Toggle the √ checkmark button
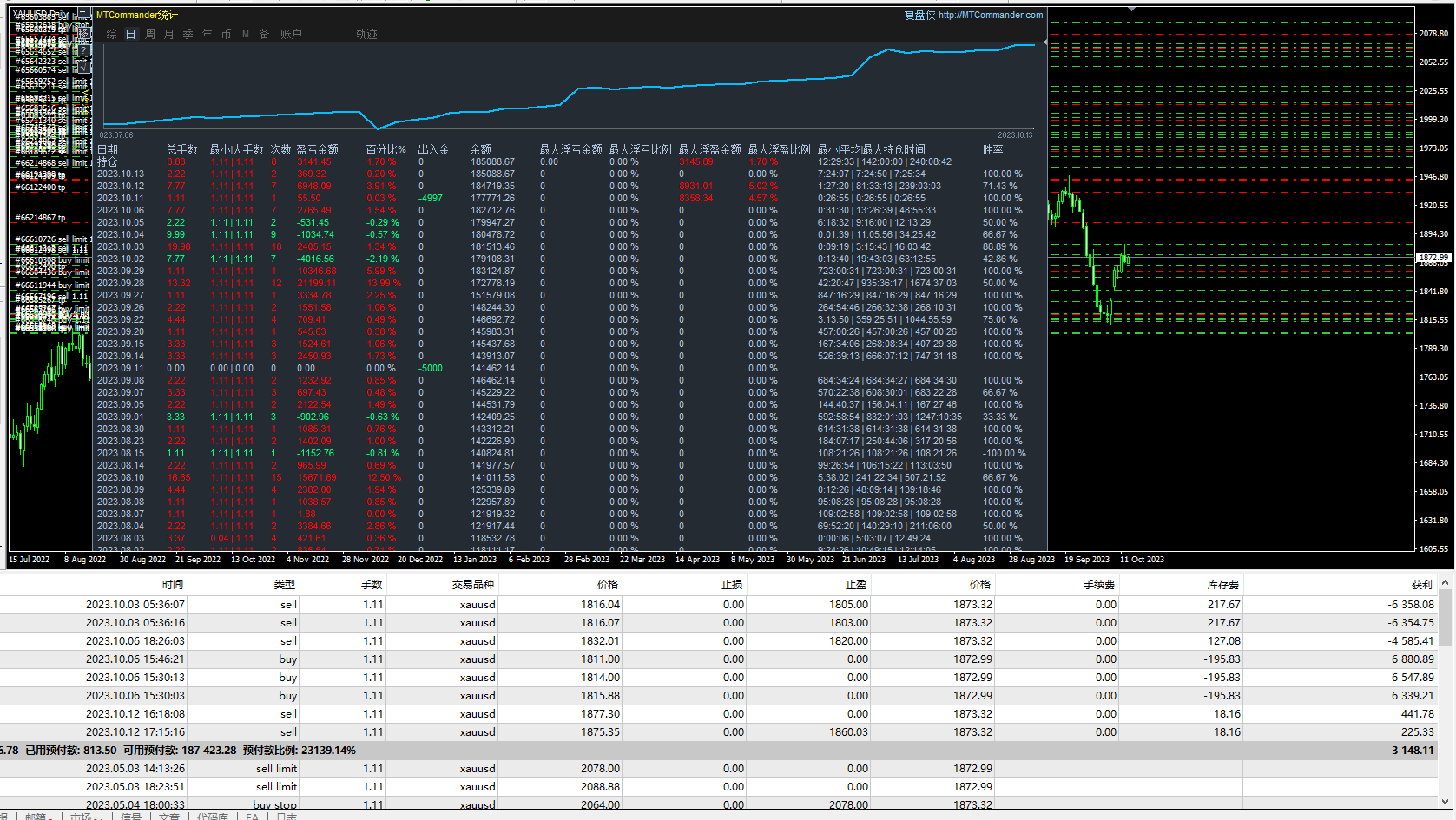 pyautogui.click(x=84, y=68)
